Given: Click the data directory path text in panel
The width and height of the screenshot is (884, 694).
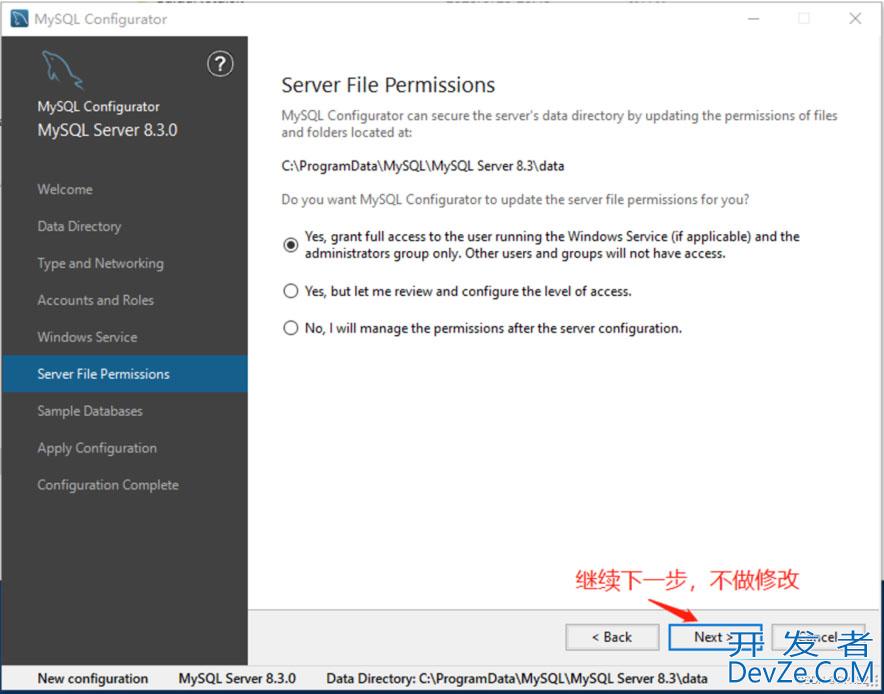Looking at the screenshot, I should [423, 166].
